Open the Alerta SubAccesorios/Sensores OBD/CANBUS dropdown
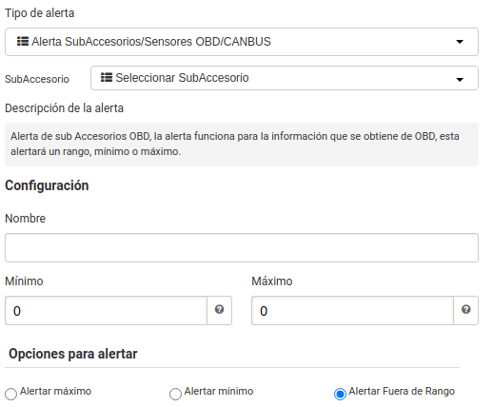 (x=242, y=42)
